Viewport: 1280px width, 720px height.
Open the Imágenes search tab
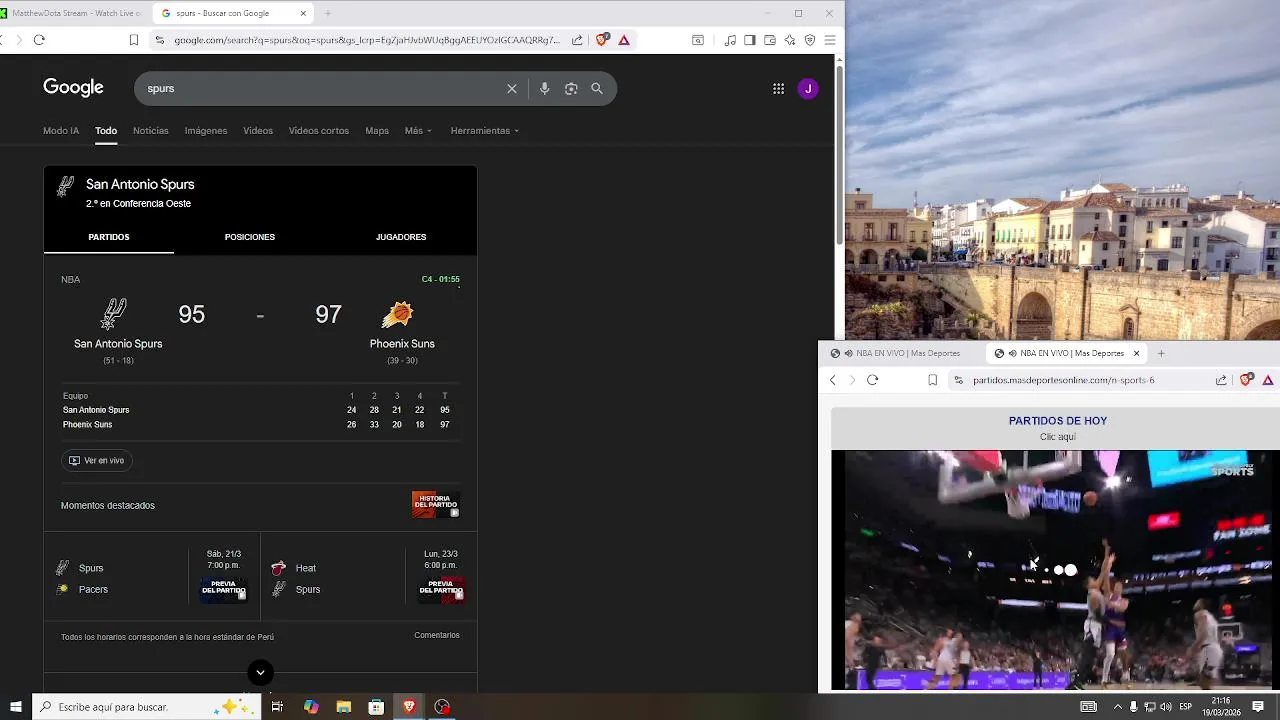pyautogui.click(x=206, y=131)
